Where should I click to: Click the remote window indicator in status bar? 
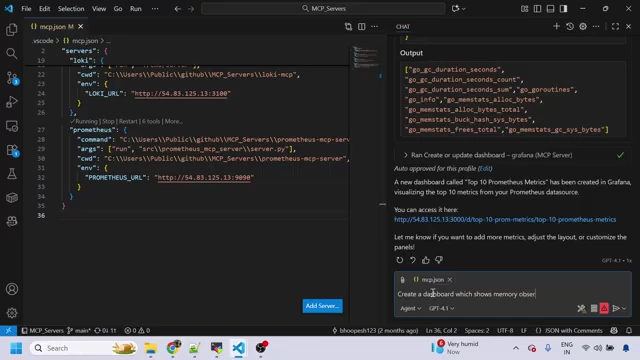[8, 331]
